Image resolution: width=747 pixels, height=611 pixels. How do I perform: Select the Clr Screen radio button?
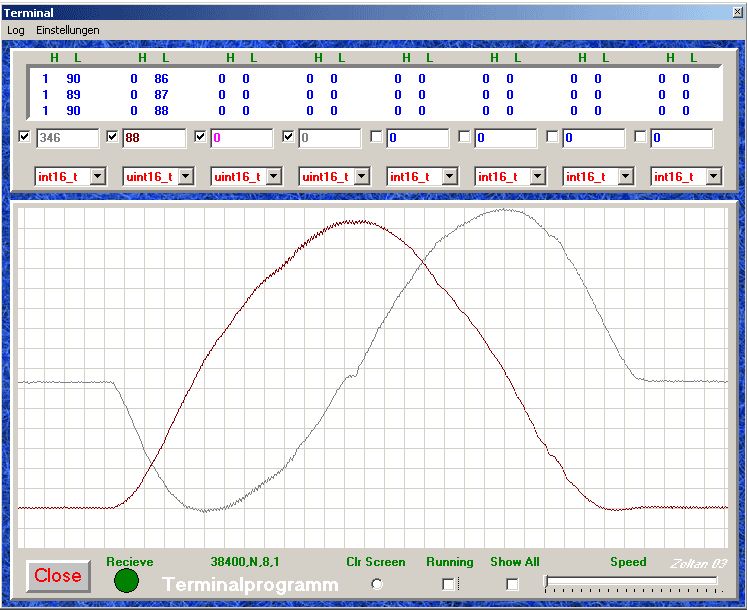tap(376, 584)
